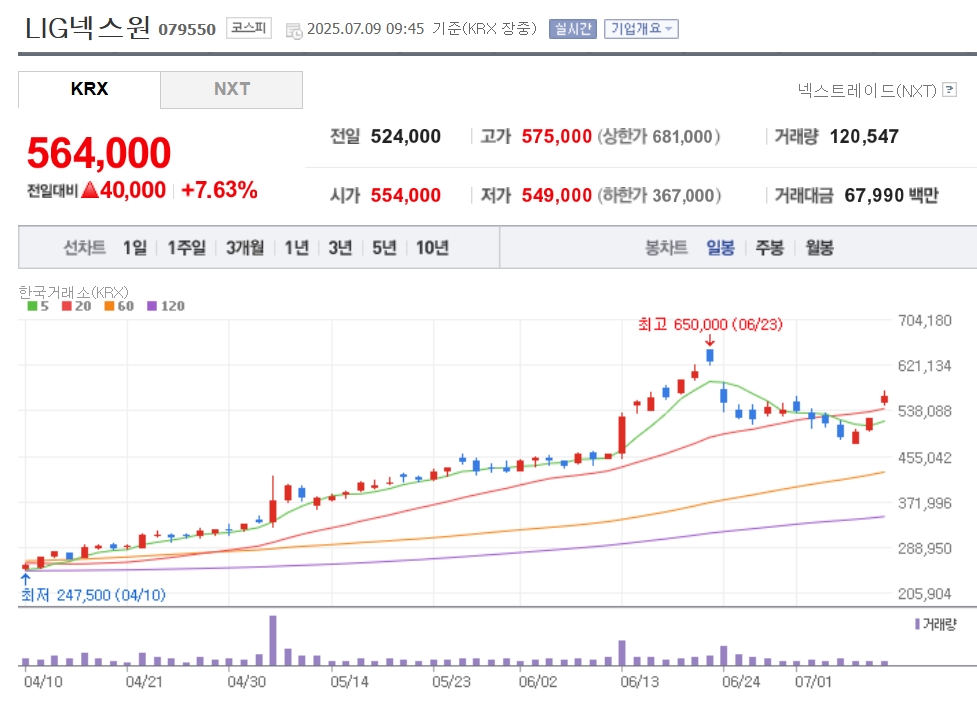This screenshot has width=977, height=702.
Task: Click the 코스피 market badge
Action: point(249,28)
